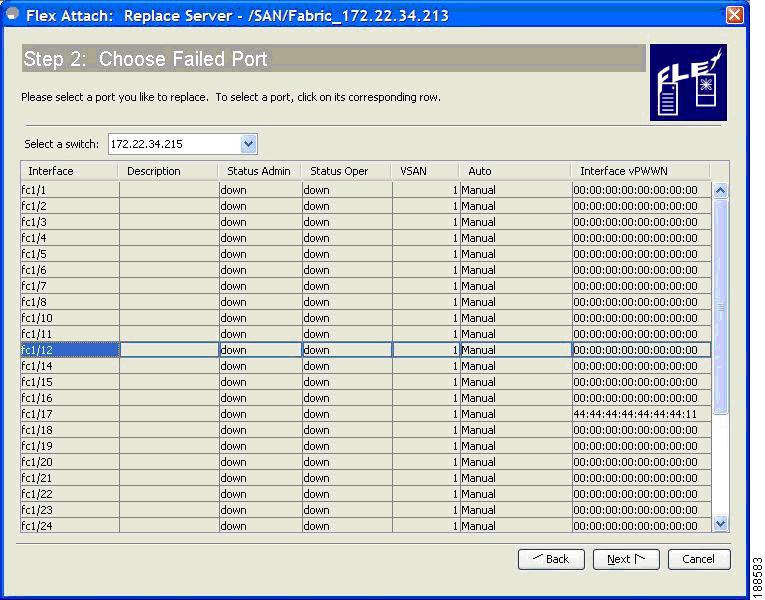Click the Status Admin cell for fc1/17
Screen dimensions: 765x600
pyautogui.click(x=261, y=414)
